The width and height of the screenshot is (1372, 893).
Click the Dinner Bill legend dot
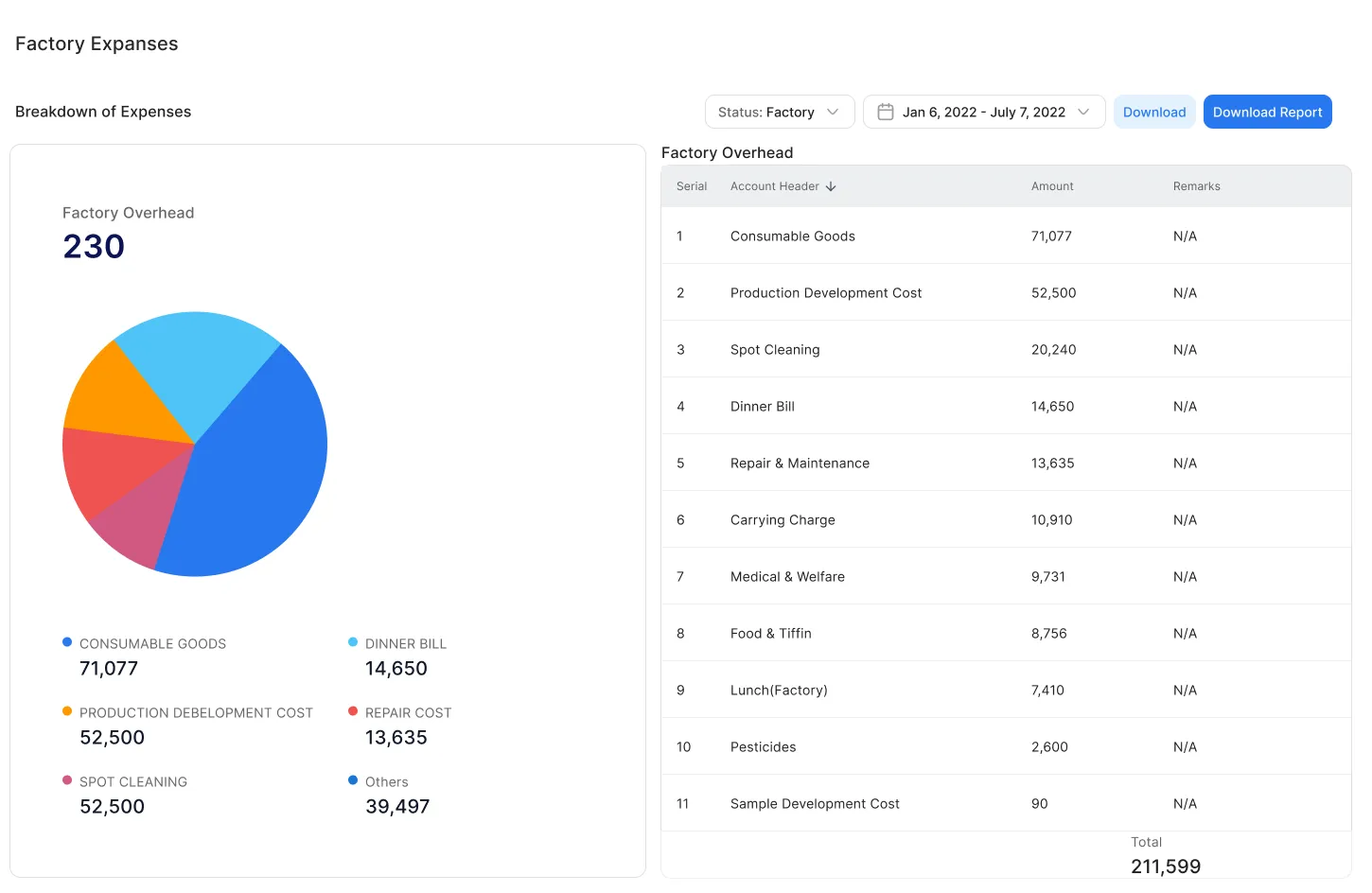click(351, 641)
